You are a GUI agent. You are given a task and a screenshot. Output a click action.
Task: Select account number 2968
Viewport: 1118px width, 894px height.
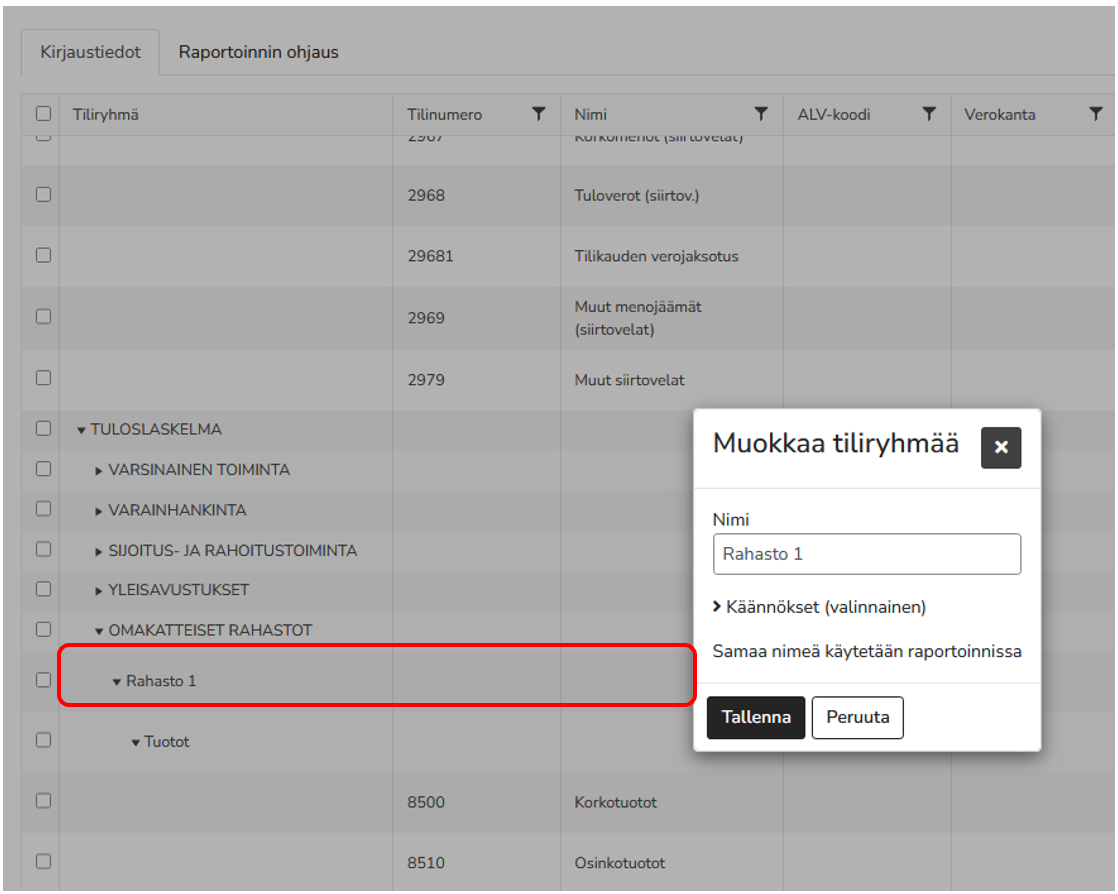426,195
